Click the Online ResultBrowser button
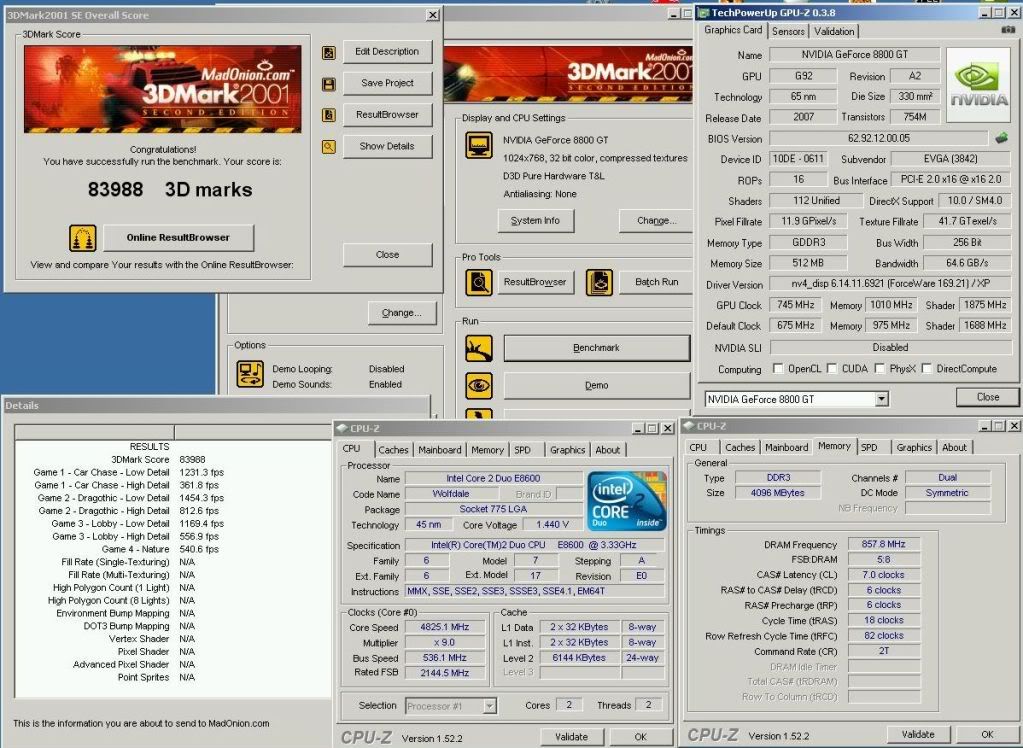This screenshot has height=748, width=1023. 178,238
